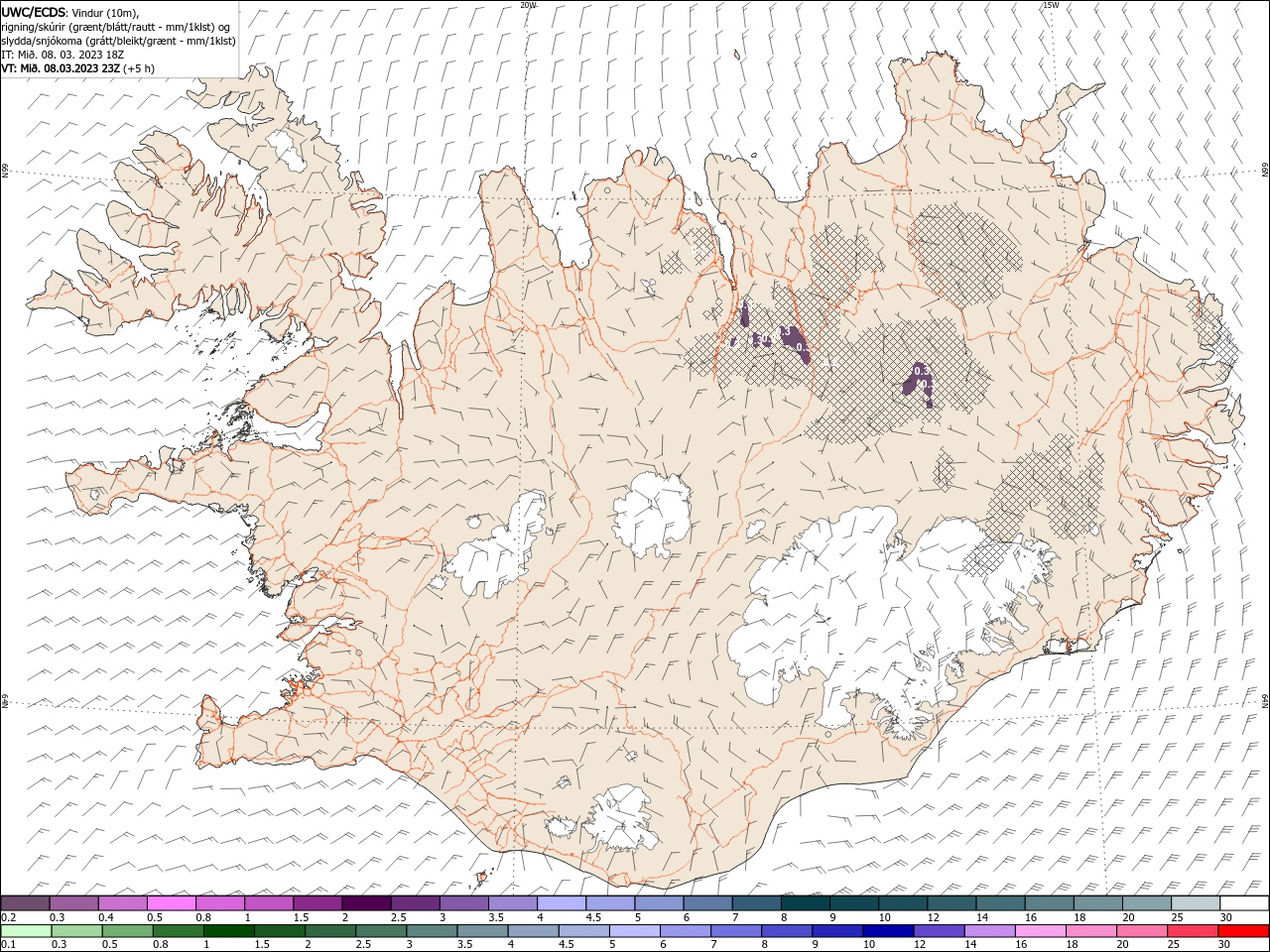Image resolution: width=1270 pixels, height=952 pixels.
Task: Select the 18 swatch in the upper scale
Action: (1097, 903)
